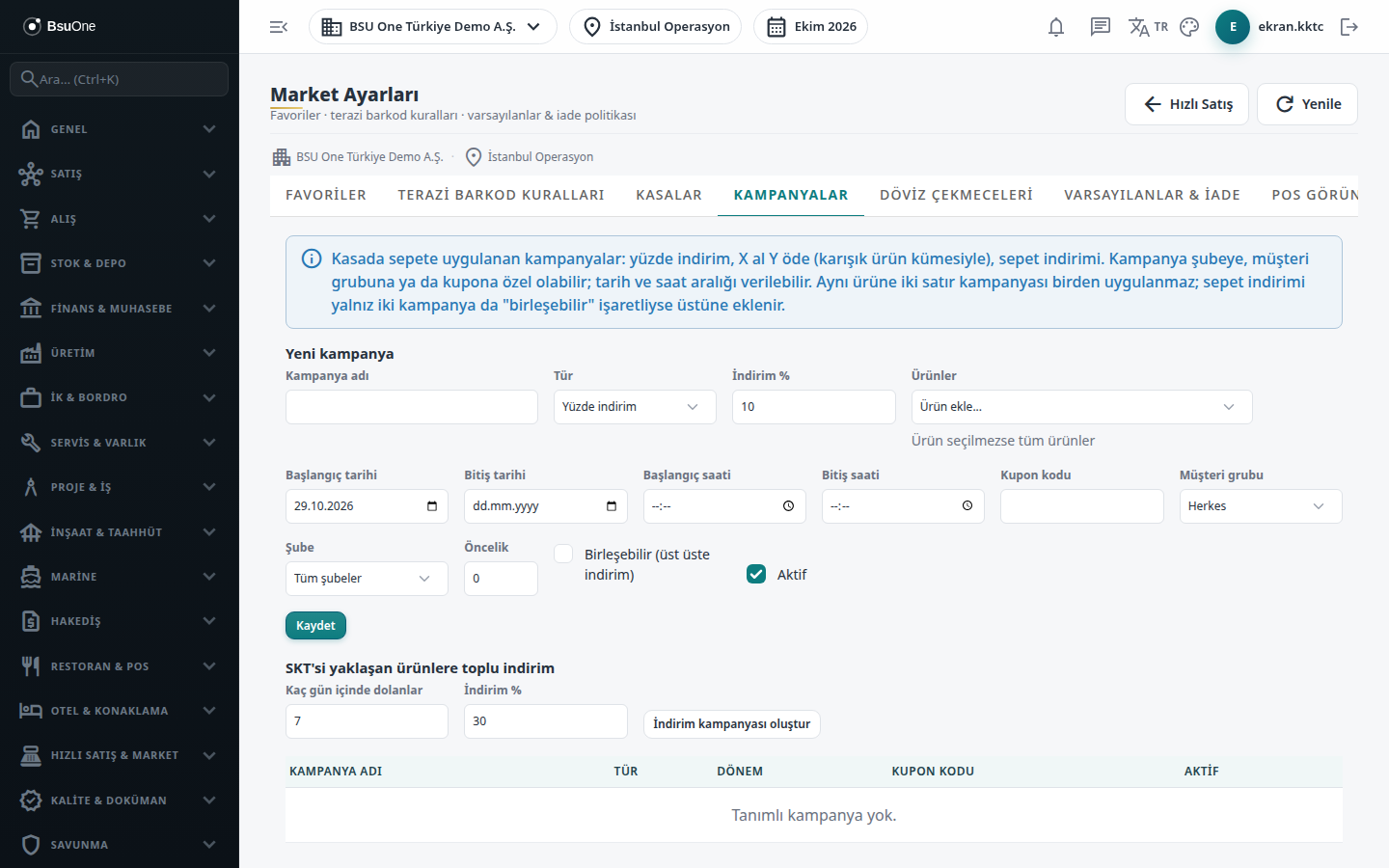Viewport: 1389px width, 868px height.
Task: Open the Tür dropdown showing Yüzde indirim
Action: [635, 407]
